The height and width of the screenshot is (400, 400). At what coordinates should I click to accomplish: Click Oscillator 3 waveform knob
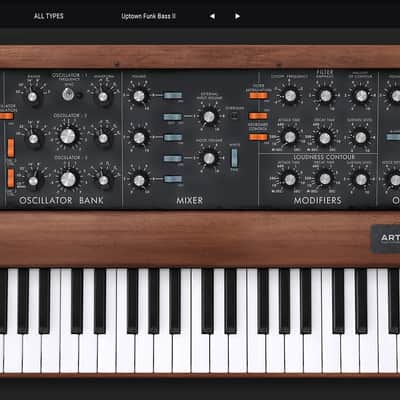(x=103, y=180)
